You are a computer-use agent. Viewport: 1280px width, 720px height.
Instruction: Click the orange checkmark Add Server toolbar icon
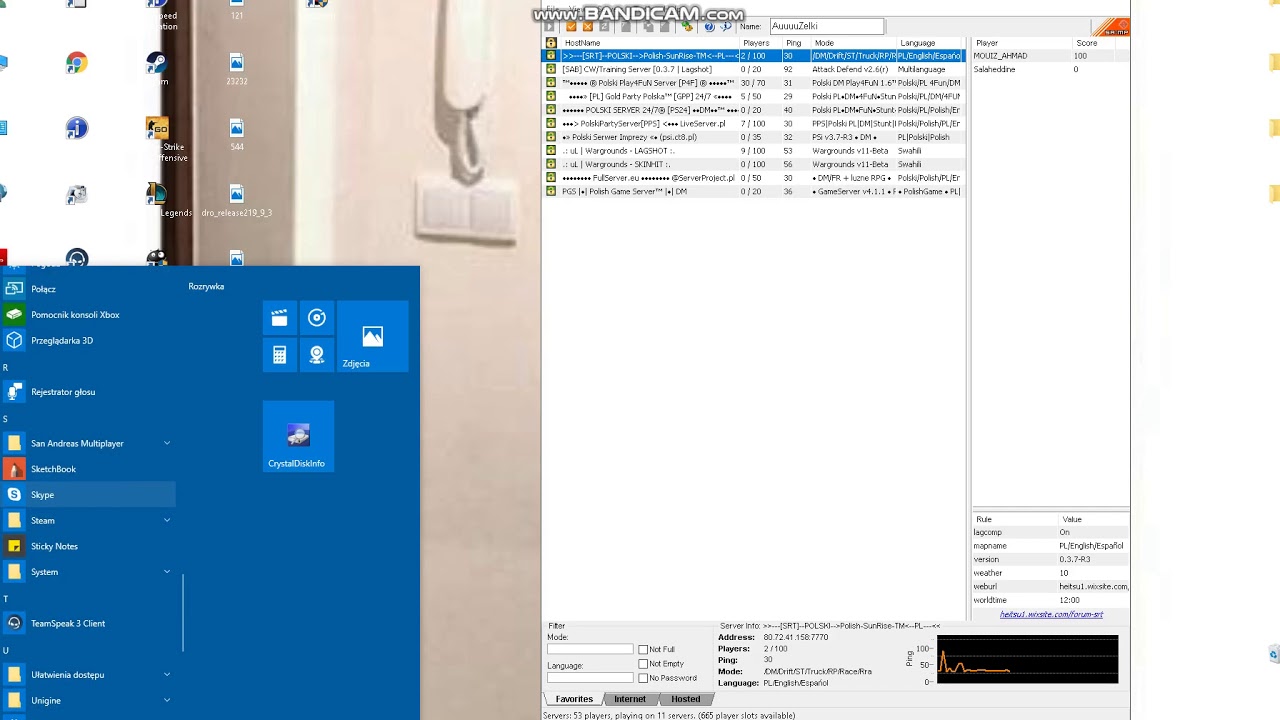[571, 27]
